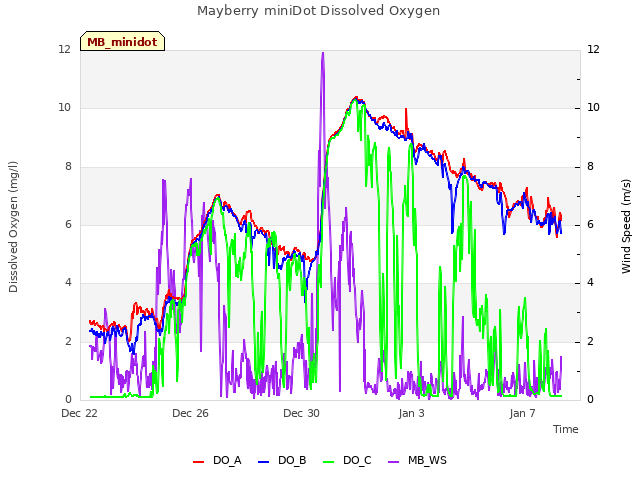Click the Jan 3 x-axis tick label
The width and height of the screenshot is (640, 480).
coord(411,413)
